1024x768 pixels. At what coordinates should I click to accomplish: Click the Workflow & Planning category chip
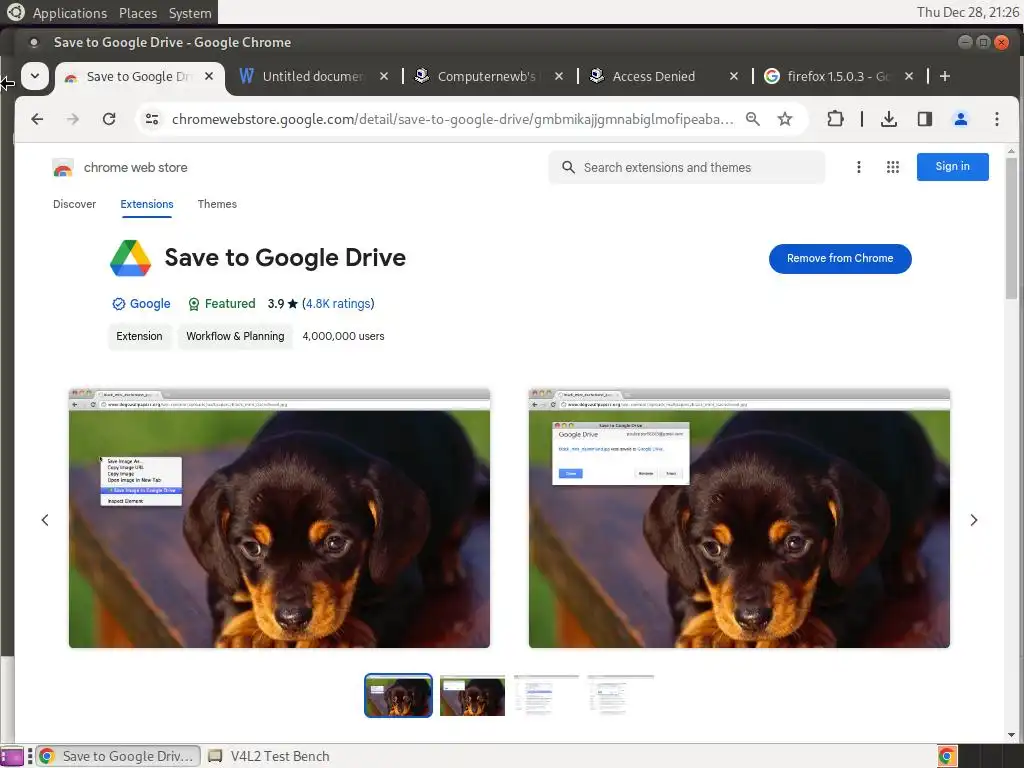click(235, 336)
